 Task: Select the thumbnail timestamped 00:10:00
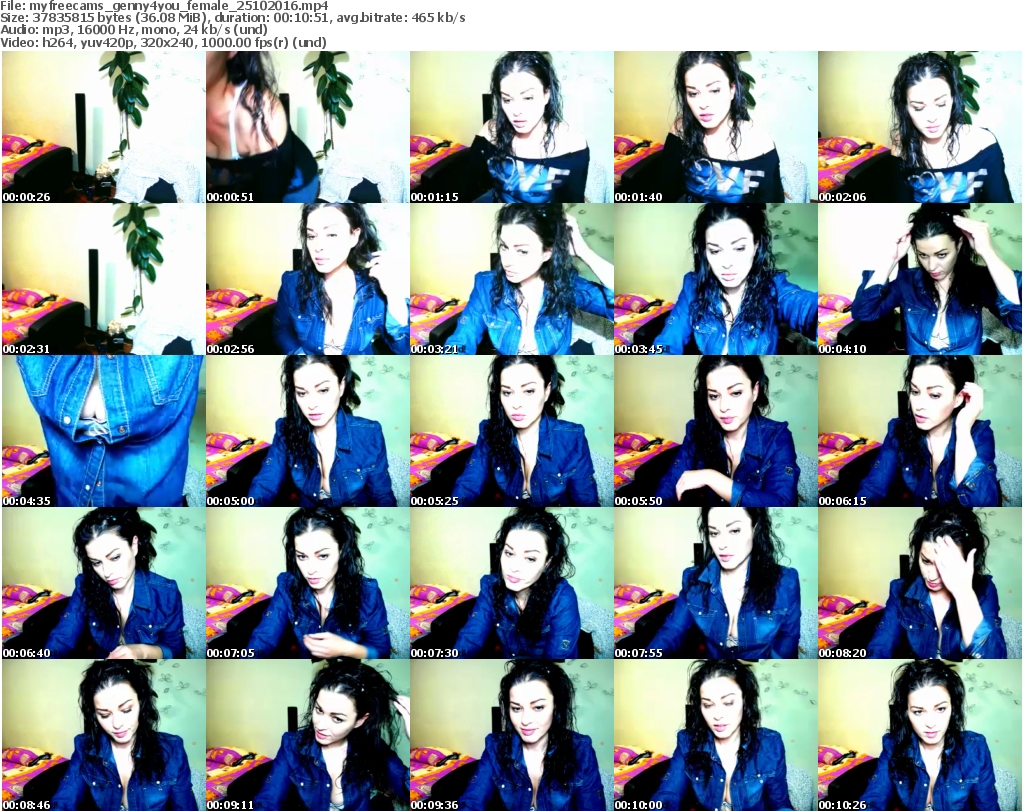coord(716,735)
